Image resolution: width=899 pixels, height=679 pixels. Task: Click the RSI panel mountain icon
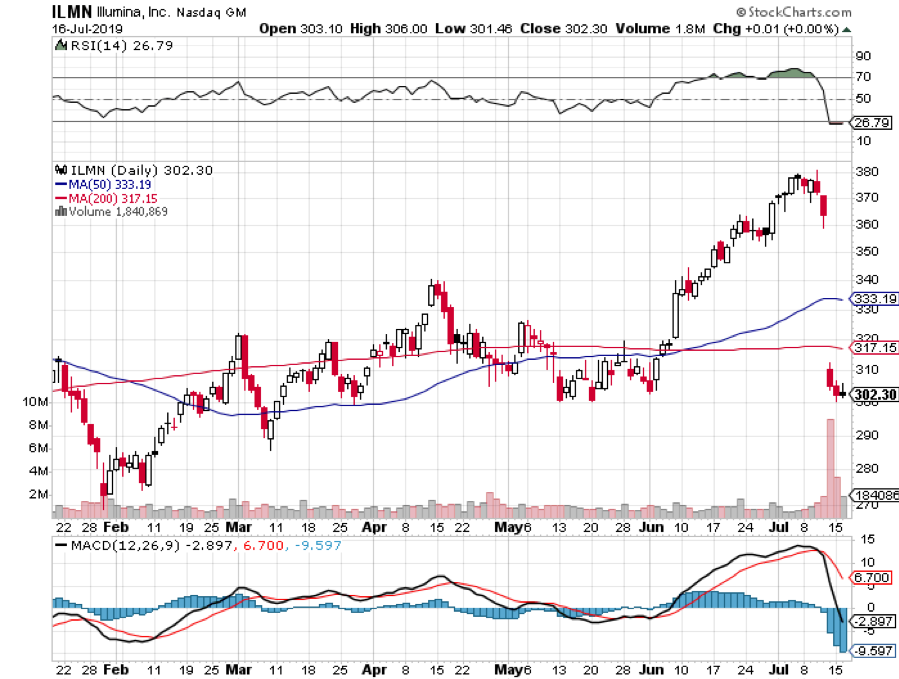pos(61,45)
